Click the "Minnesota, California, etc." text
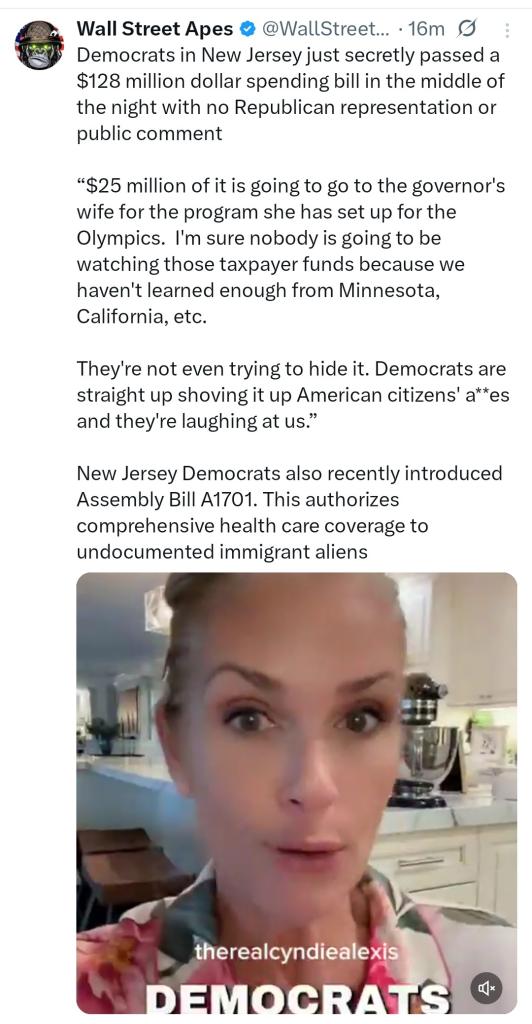Viewport: 532px width, 1024px height. coord(258,304)
